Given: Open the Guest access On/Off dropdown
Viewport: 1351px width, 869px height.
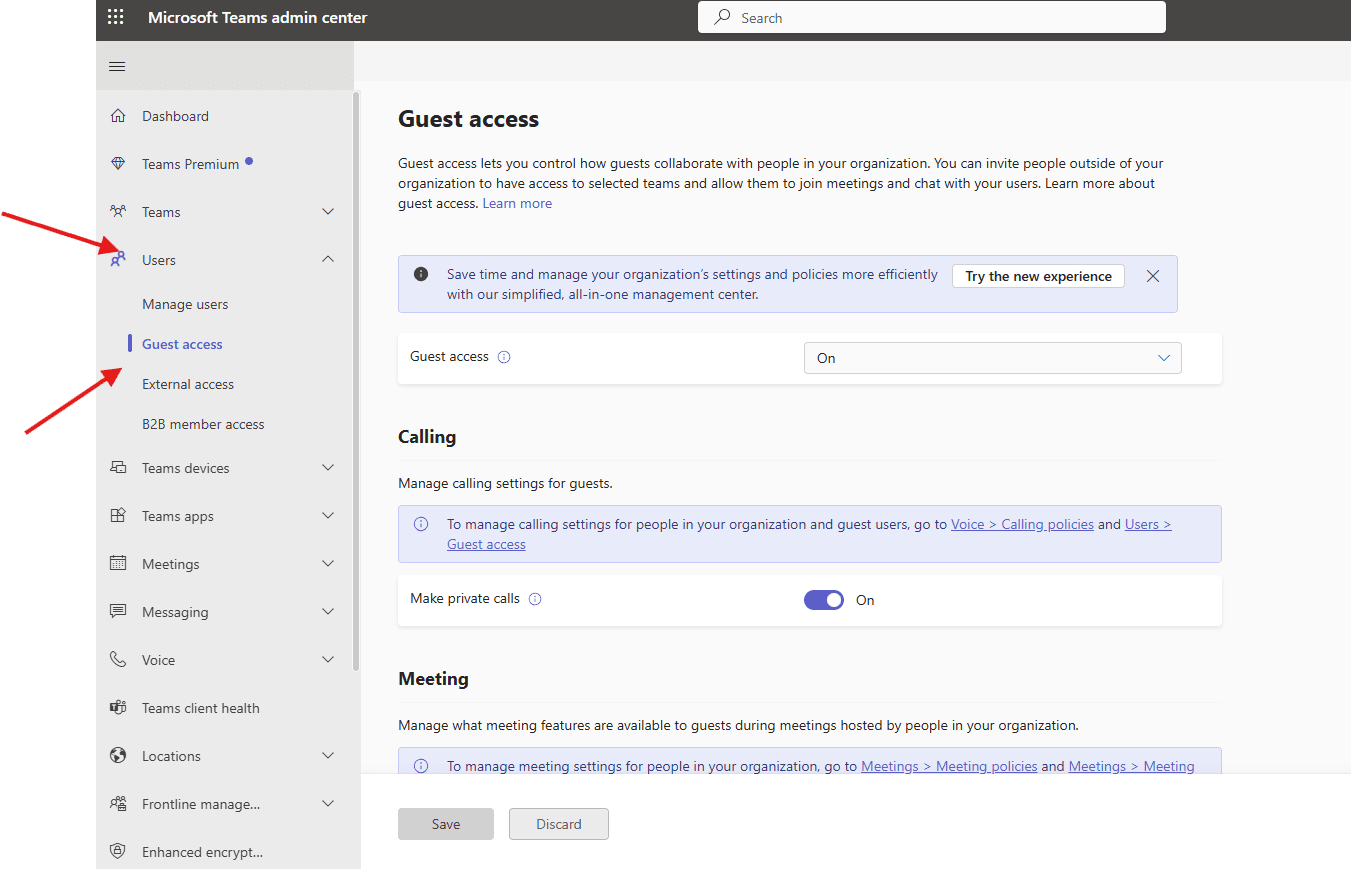Looking at the screenshot, I should click(992, 357).
